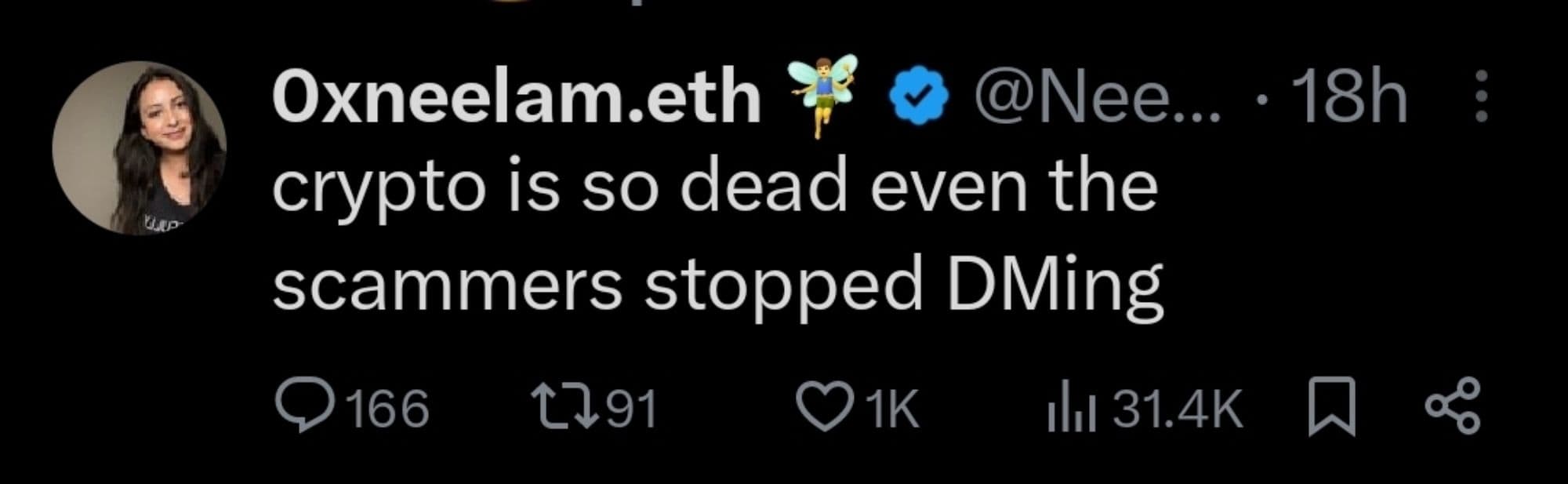The width and height of the screenshot is (1568, 484).
Task: Open the 18h timestamp link
Action: coord(1350,99)
